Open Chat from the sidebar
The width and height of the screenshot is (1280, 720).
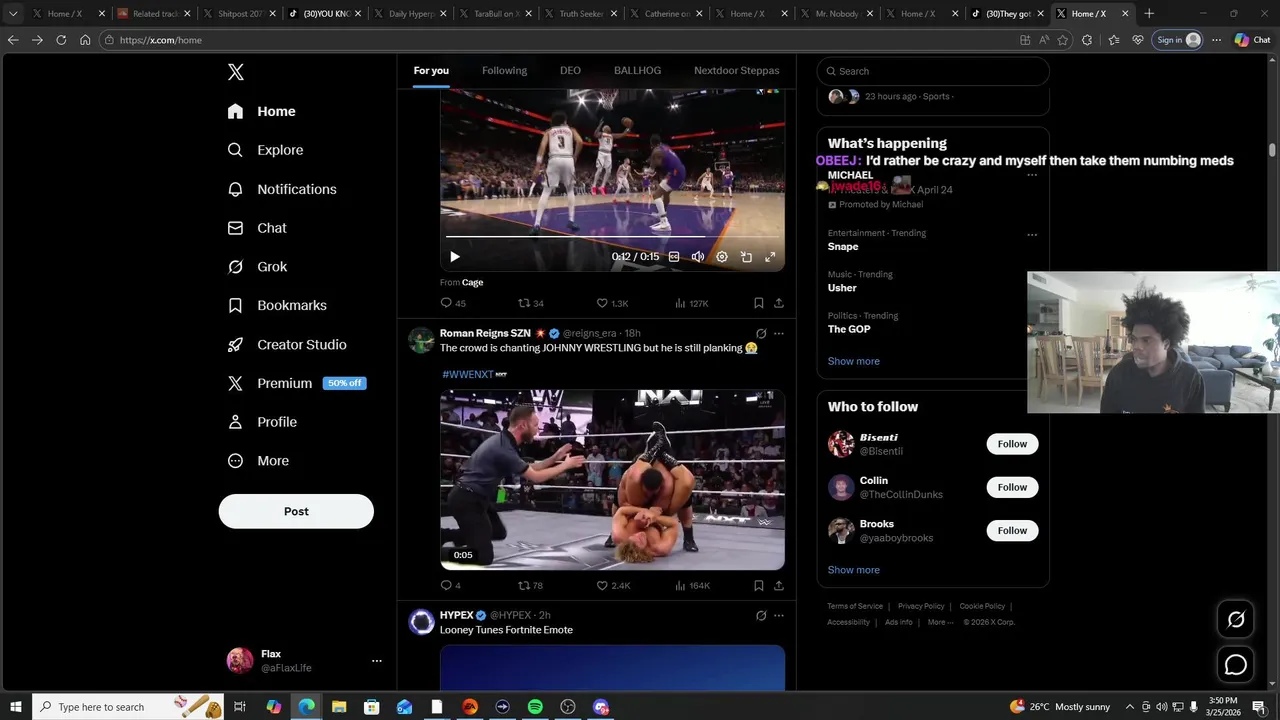[x=257, y=228]
